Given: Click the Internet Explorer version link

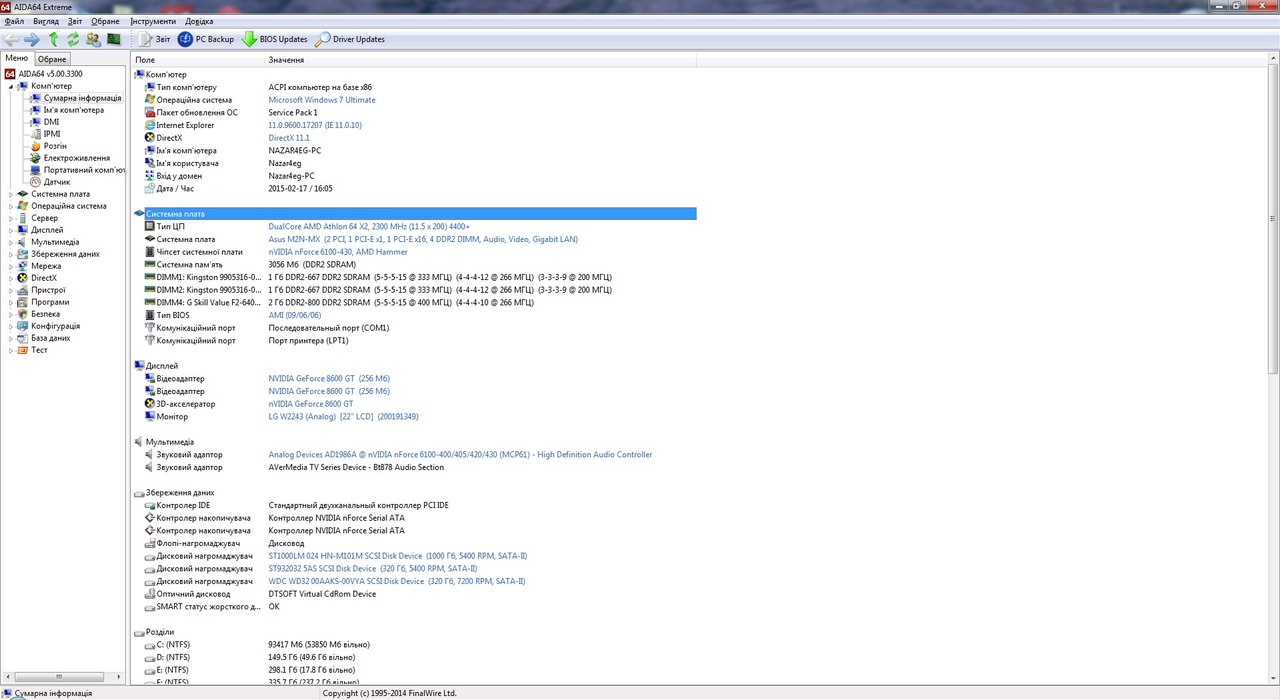Looking at the screenshot, I should (x=315, y=125).
